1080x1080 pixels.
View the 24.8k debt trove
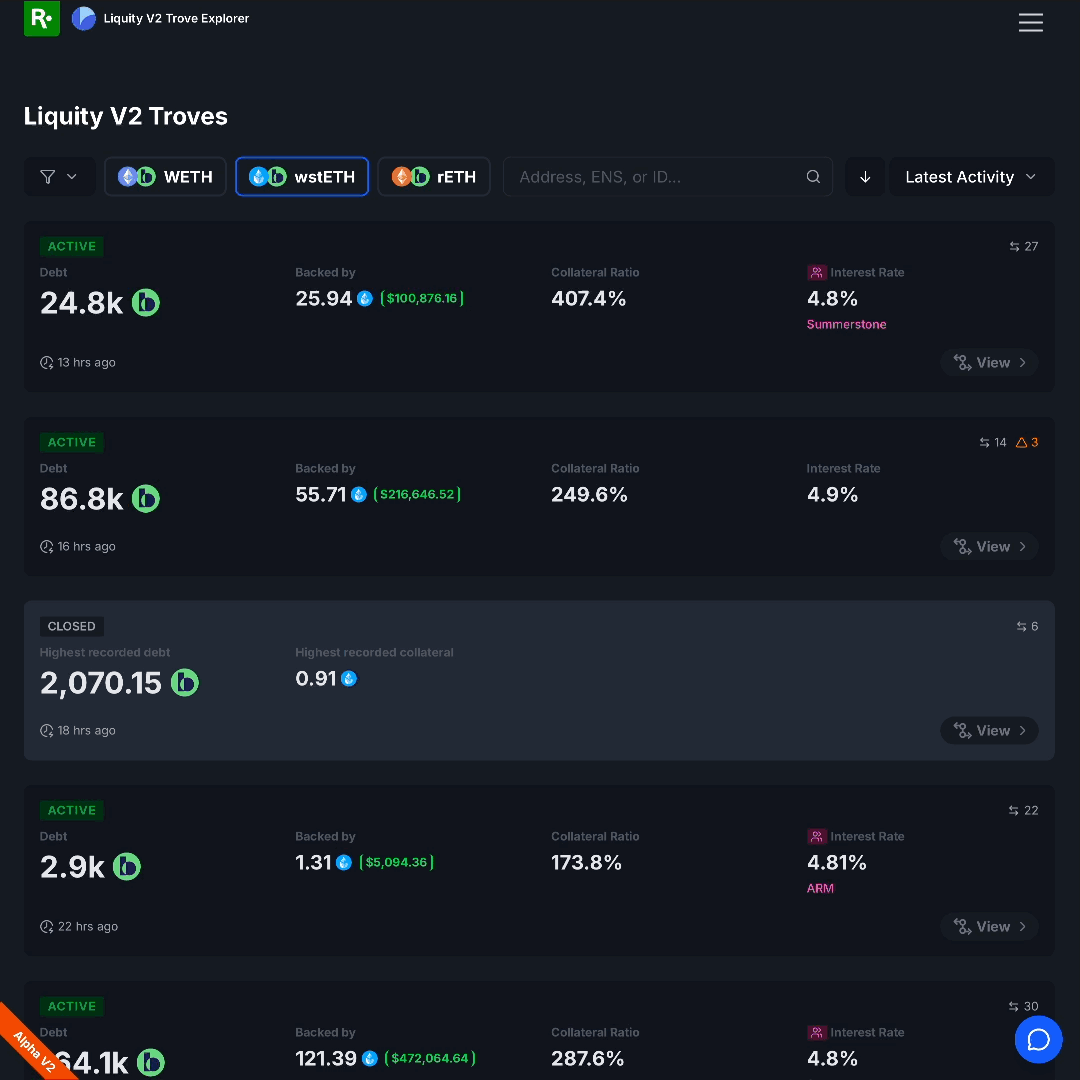[989, 363]
